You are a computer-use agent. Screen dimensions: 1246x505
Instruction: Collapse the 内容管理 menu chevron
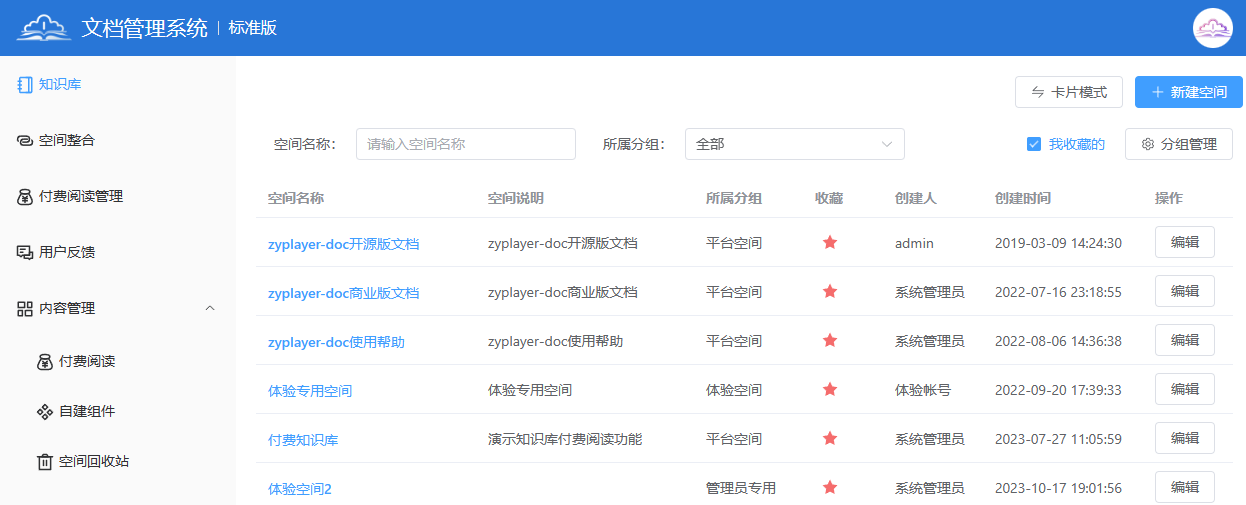point(210,308)
